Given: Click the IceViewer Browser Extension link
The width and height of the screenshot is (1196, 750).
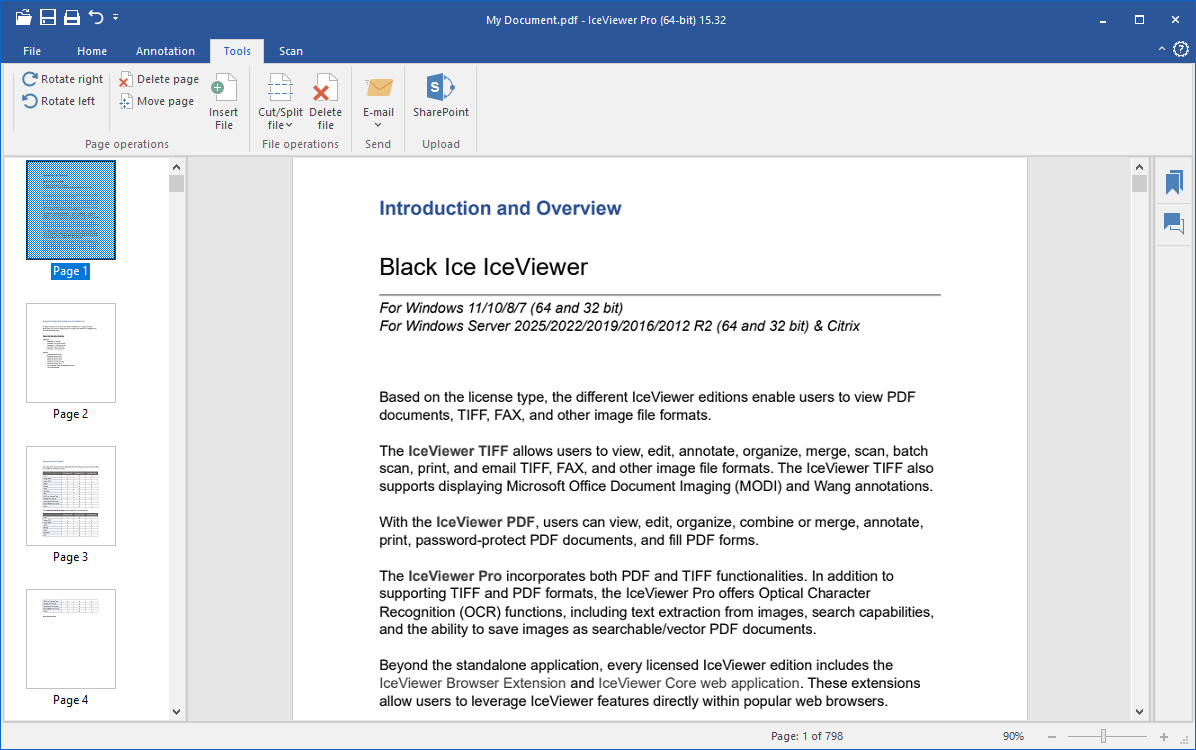Looking at the screenshot, I should 473,683.
